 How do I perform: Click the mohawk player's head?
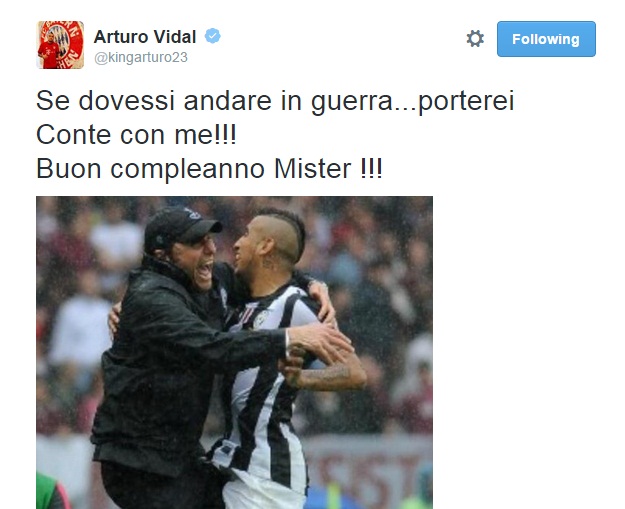click(270, 239)
